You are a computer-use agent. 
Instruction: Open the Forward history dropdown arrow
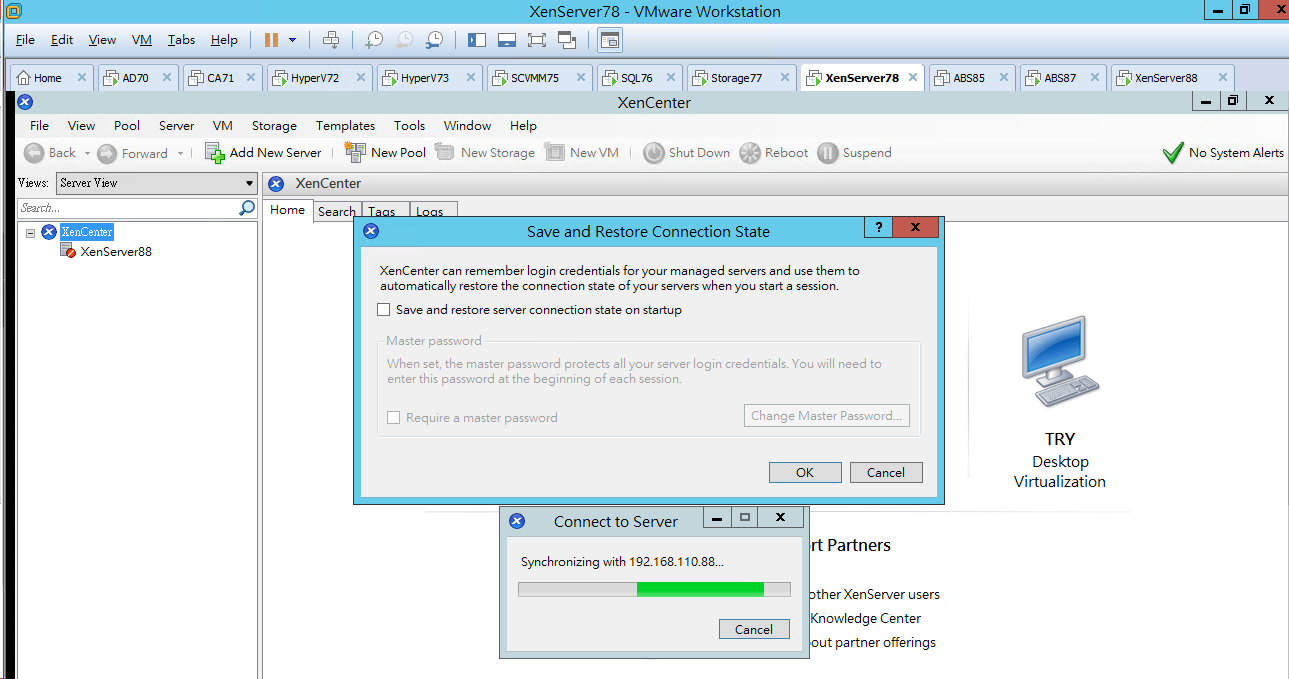pyautogui.click(x=180, y=153)
